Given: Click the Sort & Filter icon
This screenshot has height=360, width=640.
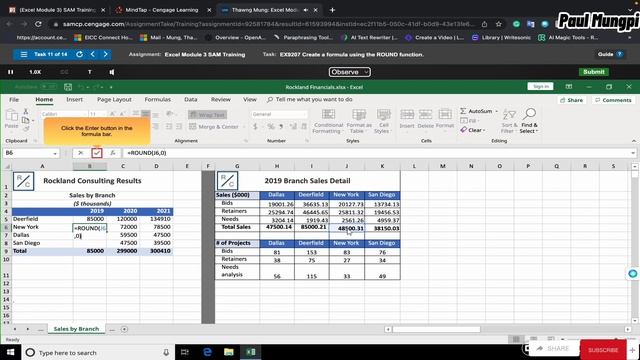Looking at the screenshot, I should click(509, 114).
